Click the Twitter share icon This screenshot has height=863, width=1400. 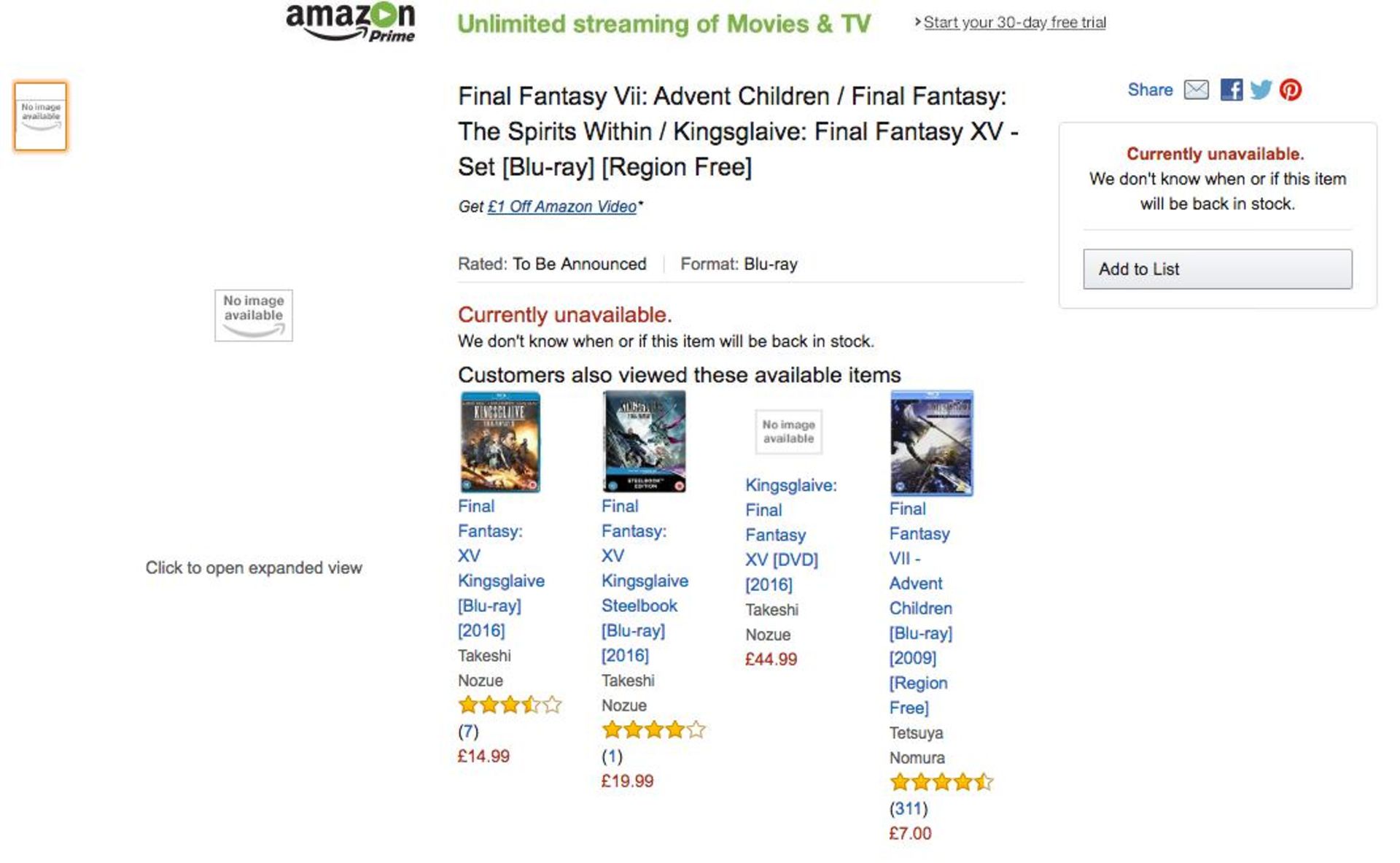(x=1261, y=90)
